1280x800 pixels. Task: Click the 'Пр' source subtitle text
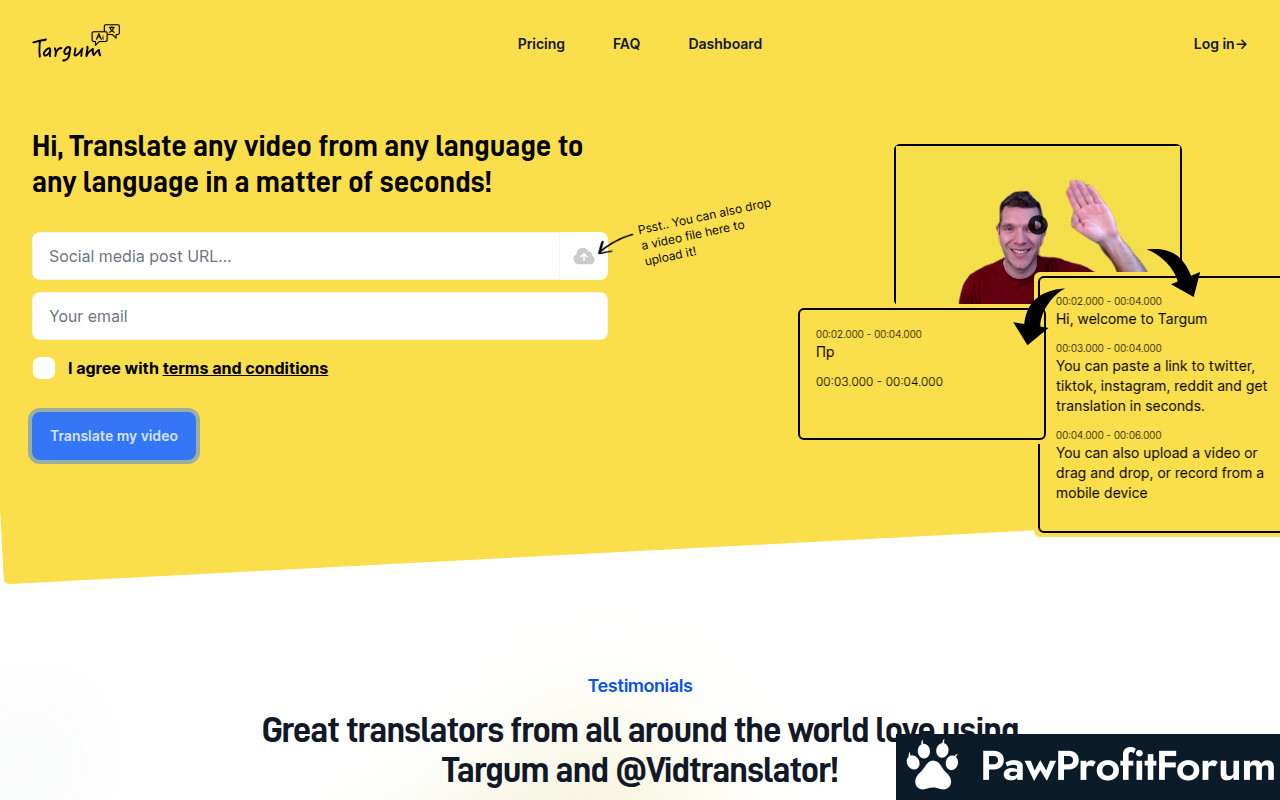(825, 352)
